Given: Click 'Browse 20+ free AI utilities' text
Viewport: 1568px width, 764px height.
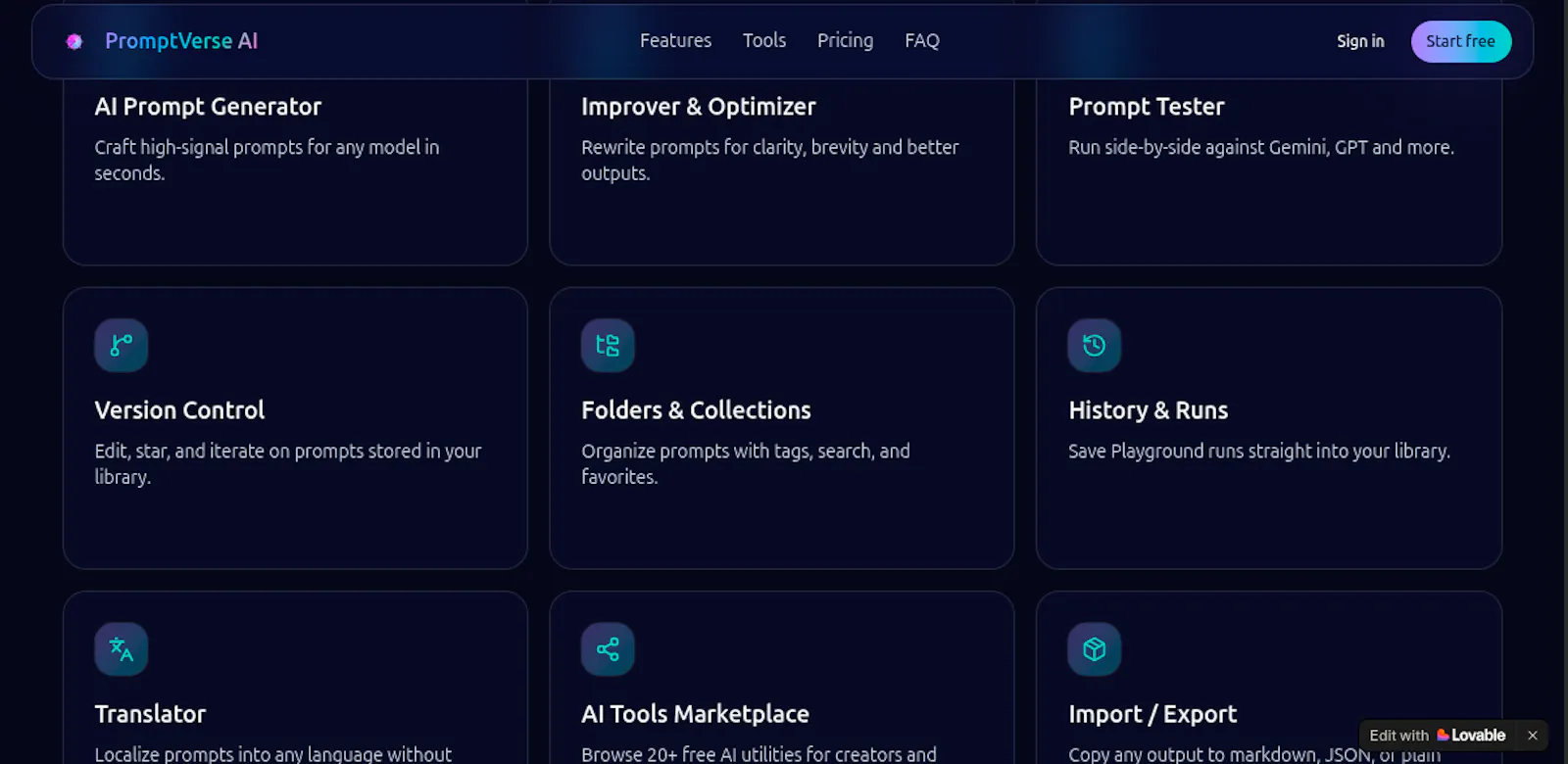Looking at the screenshot, I should click(759, 754).
